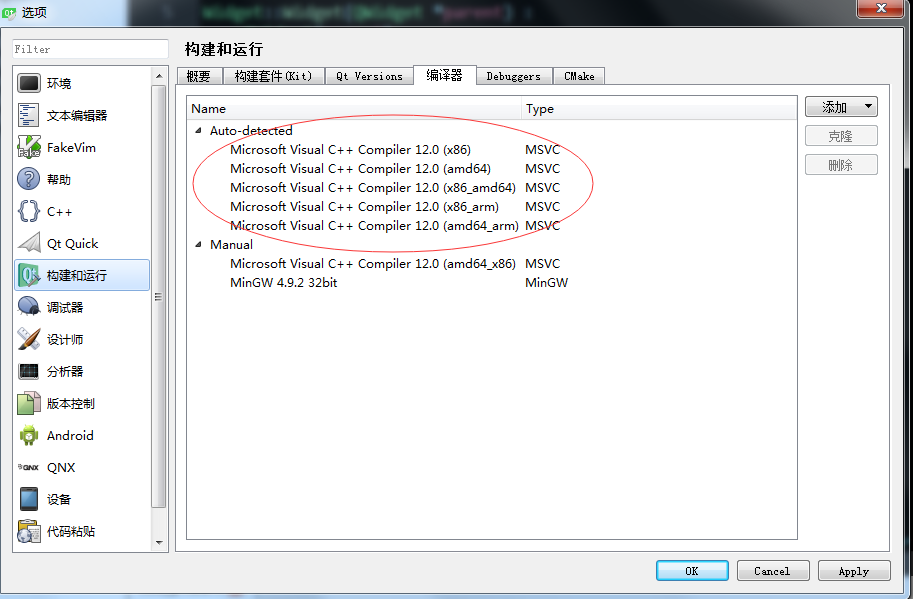Open the Android robot icon
This screenshot has width=913, height=599.
(x=29, y=435)
